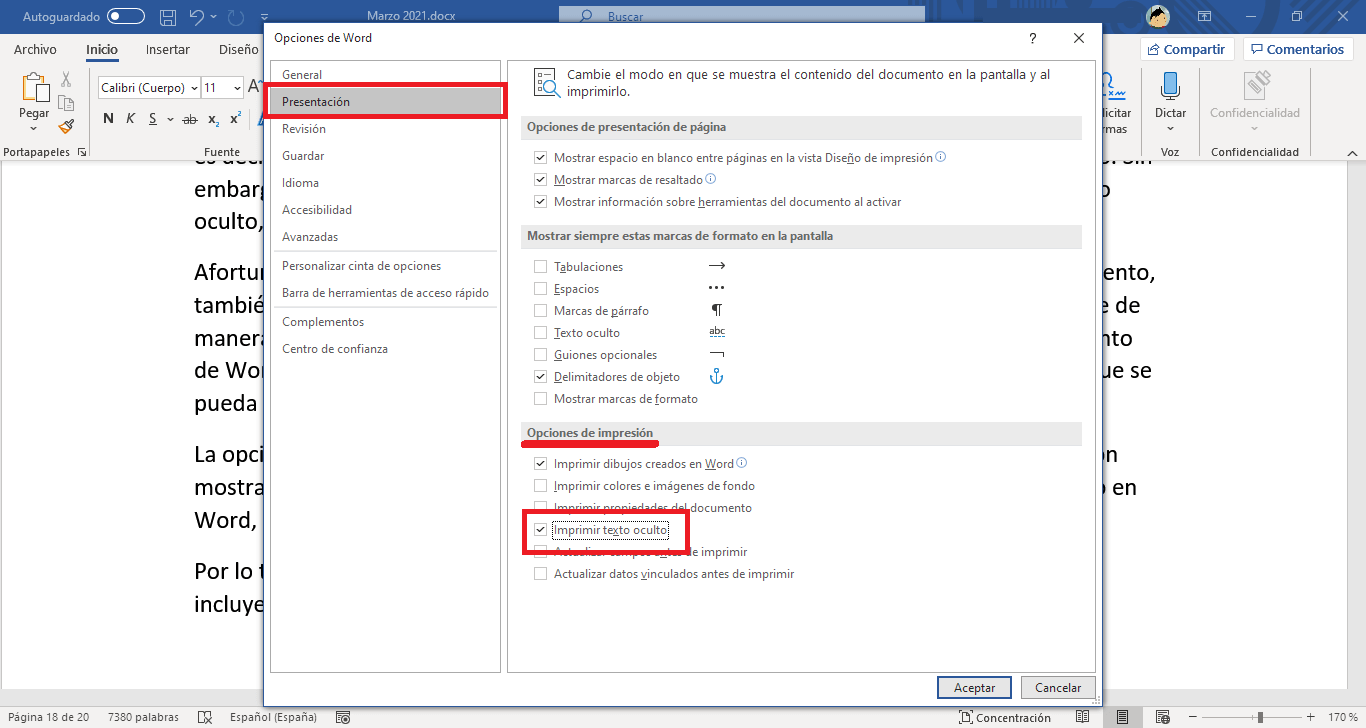This screenshot has height=728, width=1366.
Task: Click info icon beside Diseño de impresión
Action: tap(940, 157)
